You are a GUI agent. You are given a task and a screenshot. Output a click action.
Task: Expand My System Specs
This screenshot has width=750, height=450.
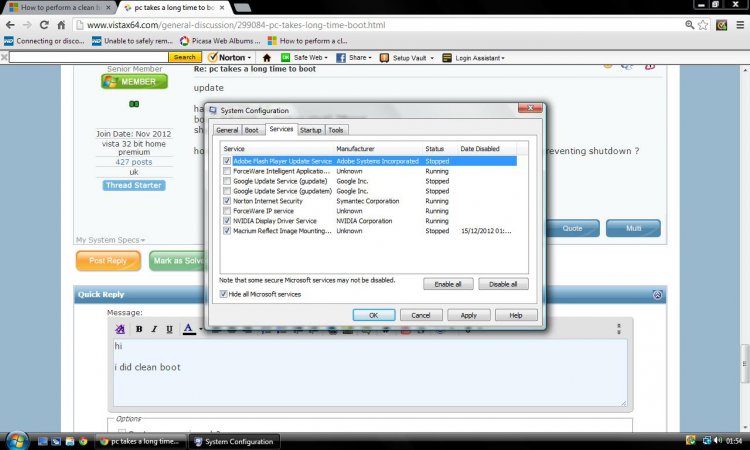click(x=110, y=240)
